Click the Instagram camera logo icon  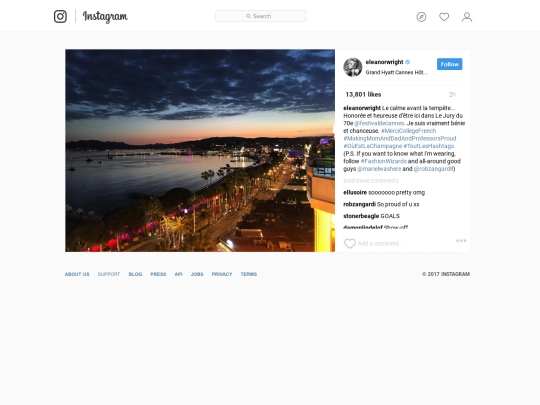(60, 16)
